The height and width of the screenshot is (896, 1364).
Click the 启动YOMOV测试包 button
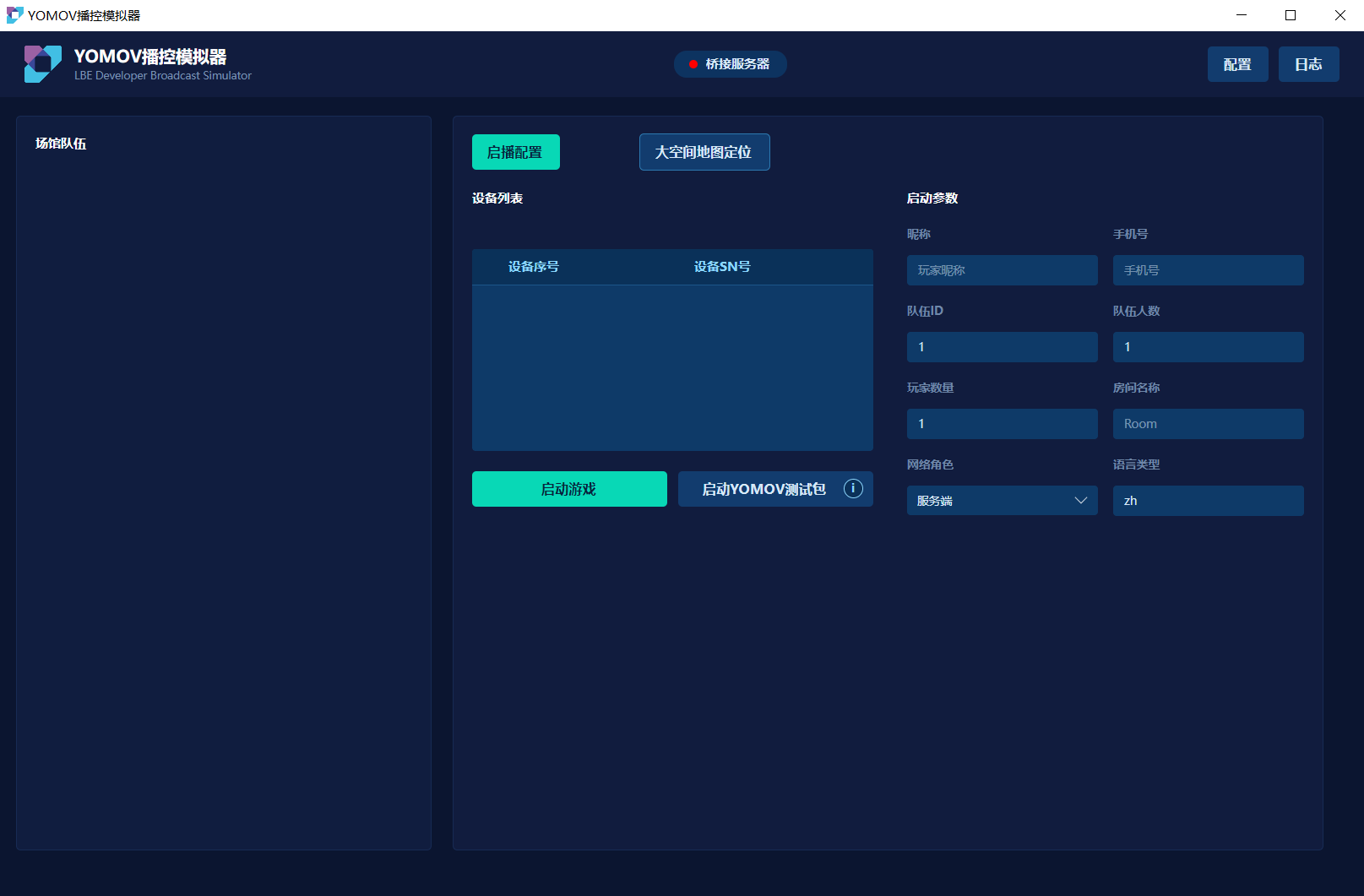(775, 489)
